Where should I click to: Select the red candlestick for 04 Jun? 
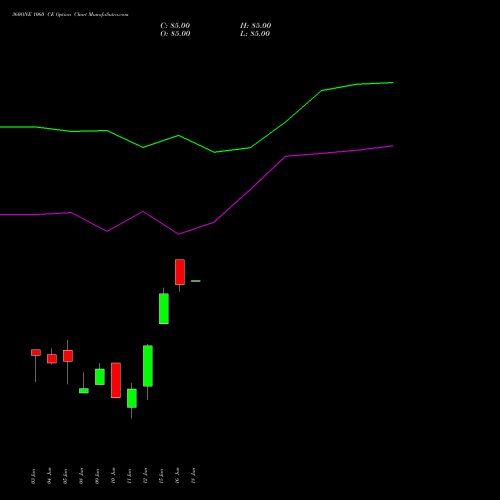[x=52, y=359]
